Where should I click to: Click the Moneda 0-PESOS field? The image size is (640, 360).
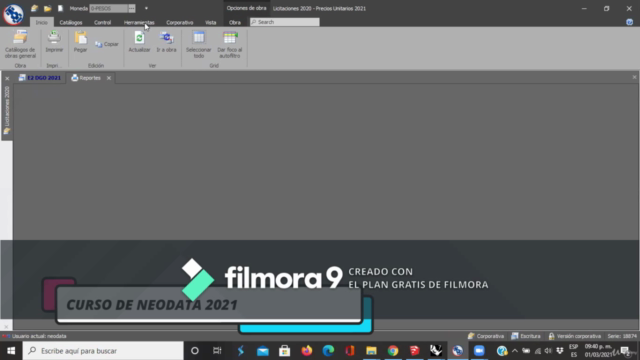109,8
